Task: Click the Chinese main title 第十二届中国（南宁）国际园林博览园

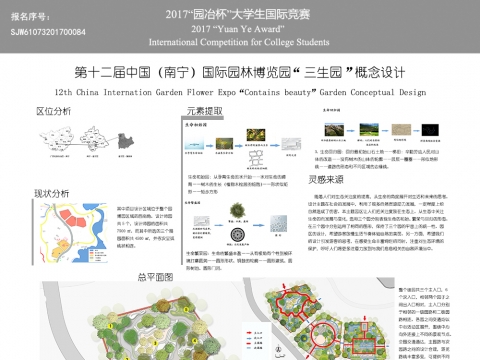Action: tap(183, 72)
